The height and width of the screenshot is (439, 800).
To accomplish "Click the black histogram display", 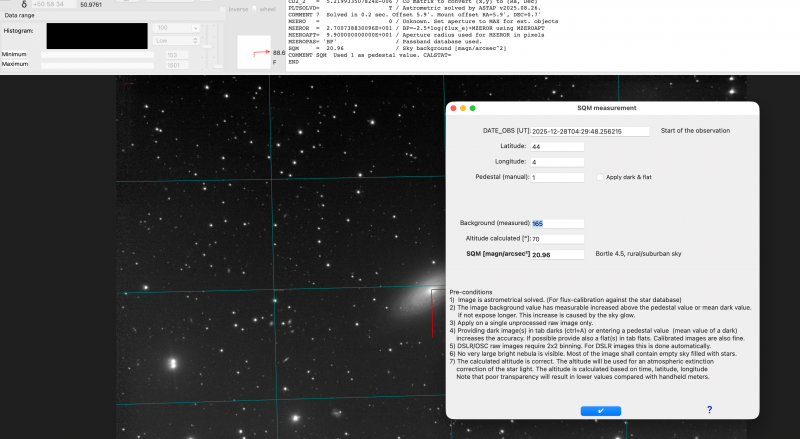I will [x=97, y=36].
